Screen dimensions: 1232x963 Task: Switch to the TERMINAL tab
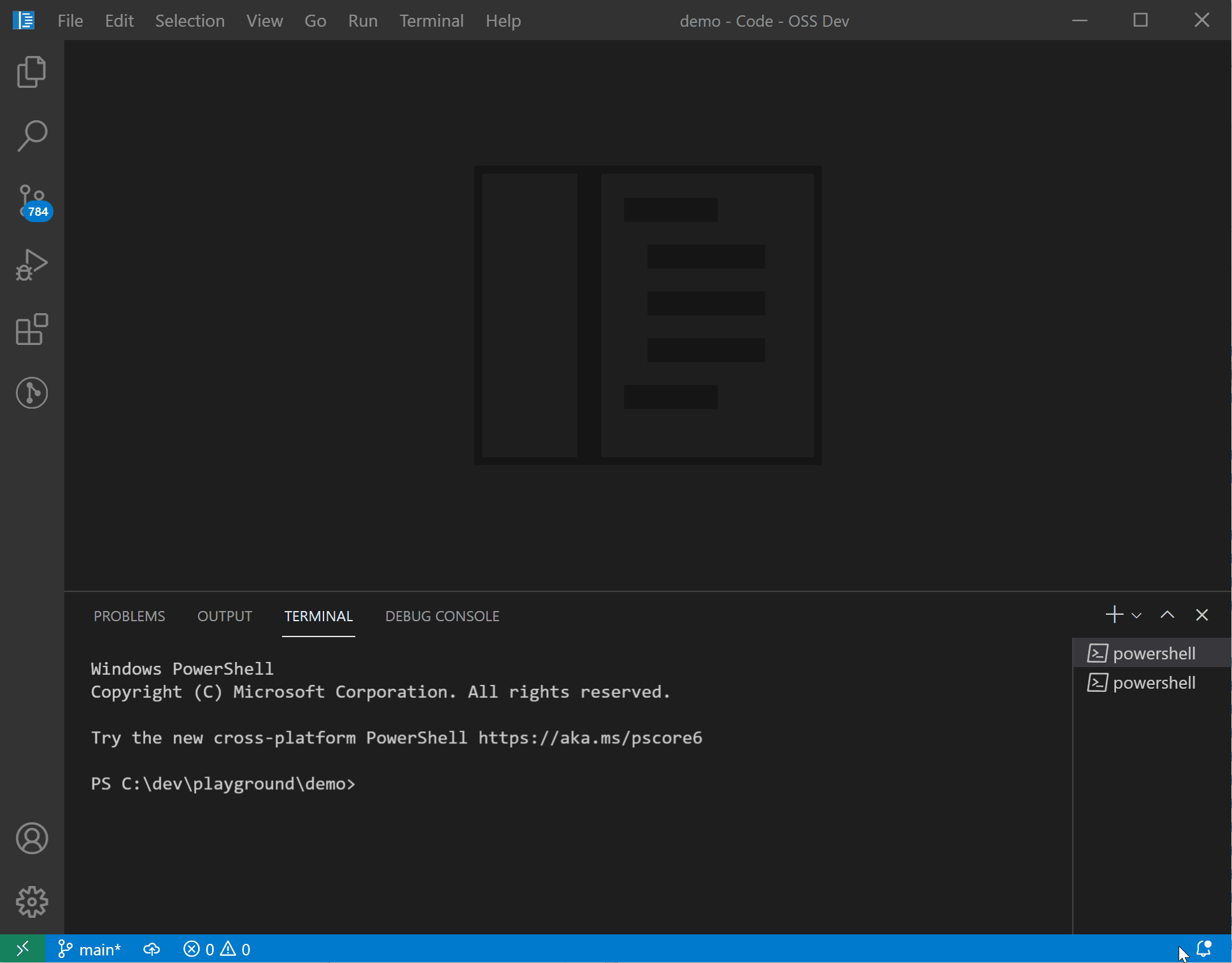pyautogui.click(x=318, y=616)
